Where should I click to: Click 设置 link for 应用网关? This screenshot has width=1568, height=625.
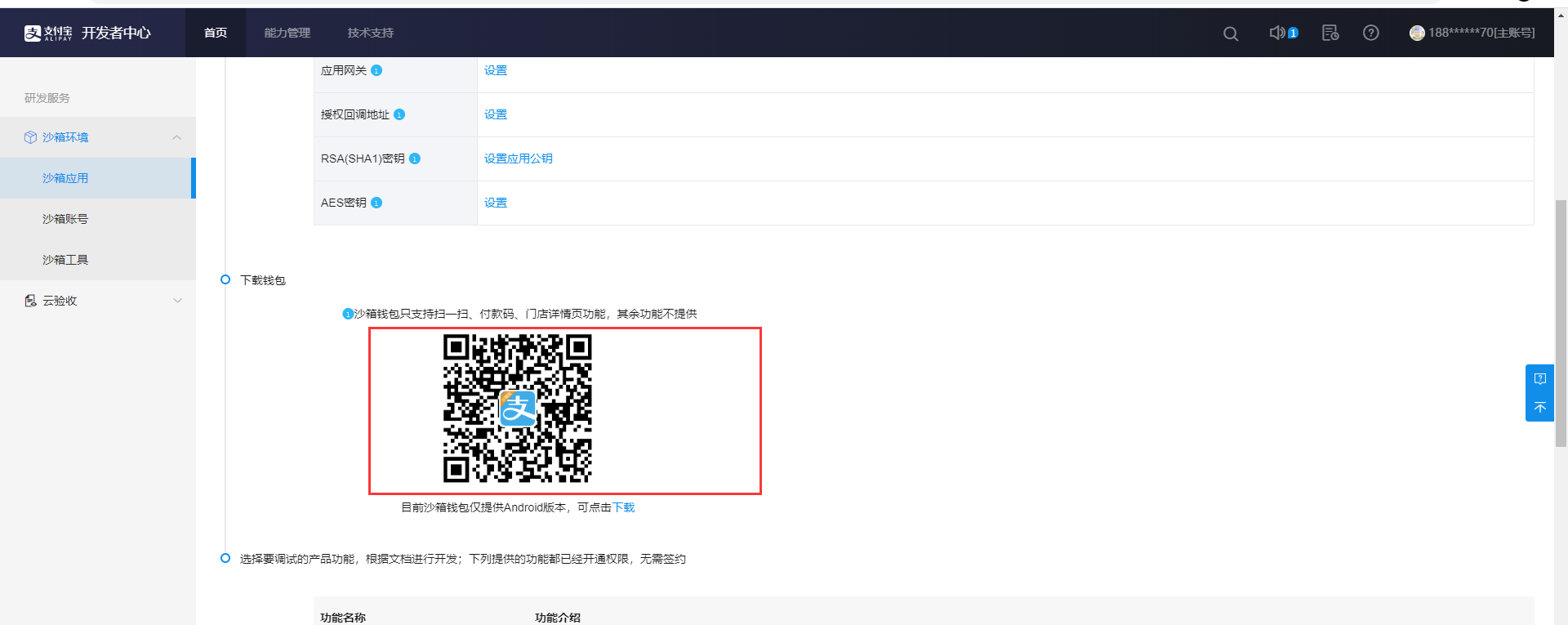pyautogui.click(x=496, y=70)
